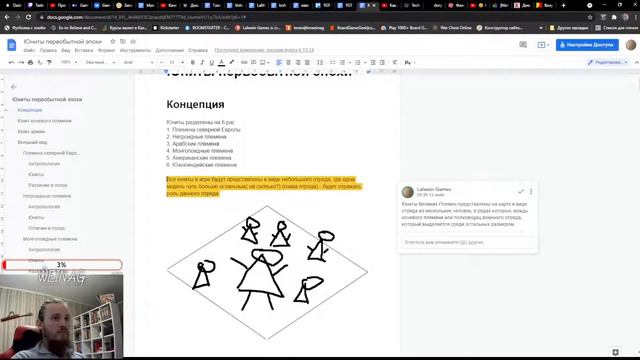
Task: Select the paint format roller tool
Action: click(49, 62)
